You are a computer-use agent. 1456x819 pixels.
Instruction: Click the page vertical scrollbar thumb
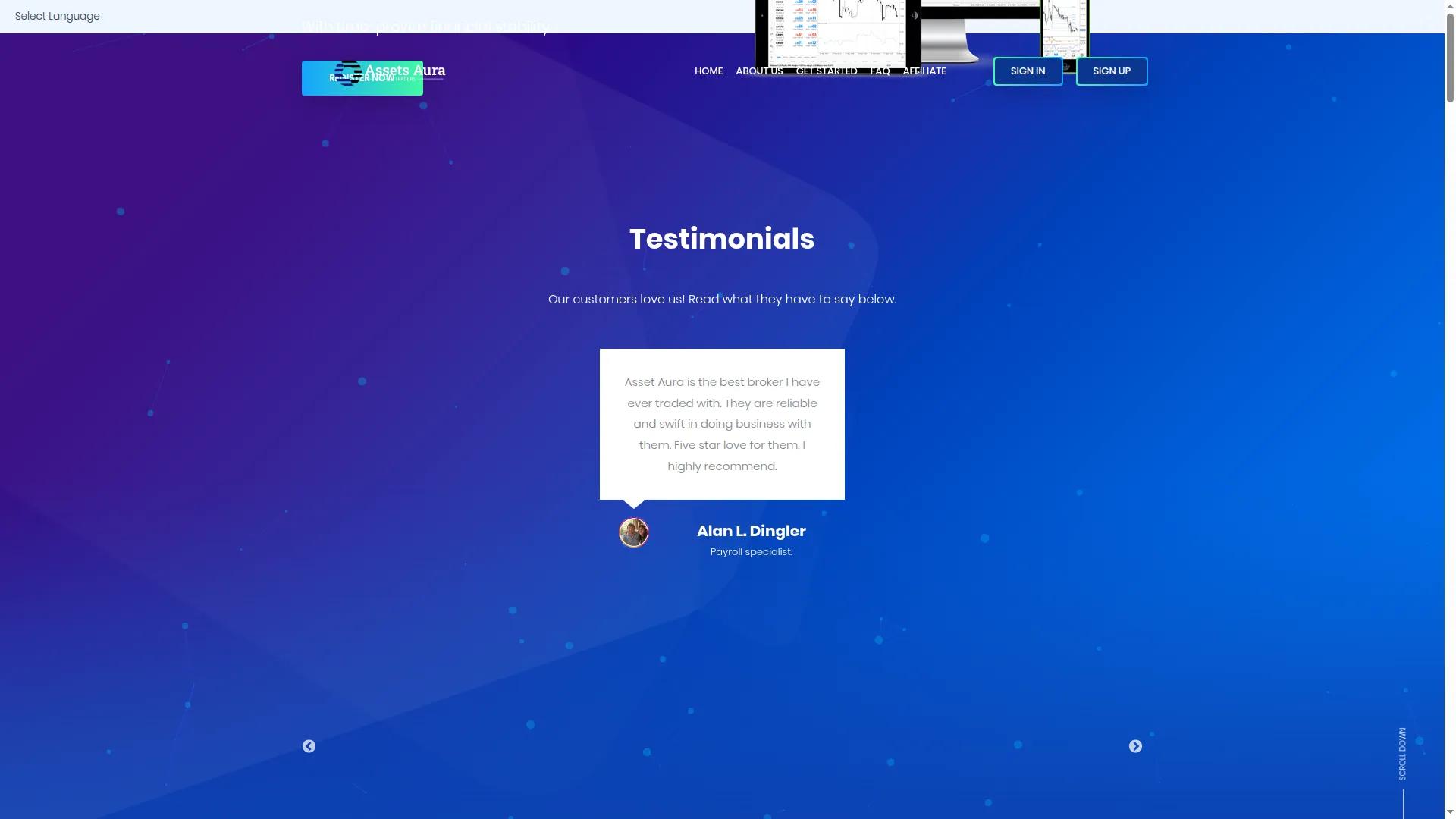click(x=1450, y=59)
